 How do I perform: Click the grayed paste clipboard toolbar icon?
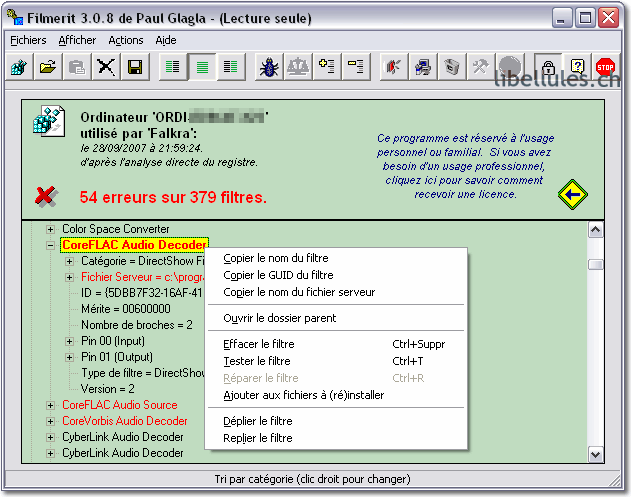77,67
